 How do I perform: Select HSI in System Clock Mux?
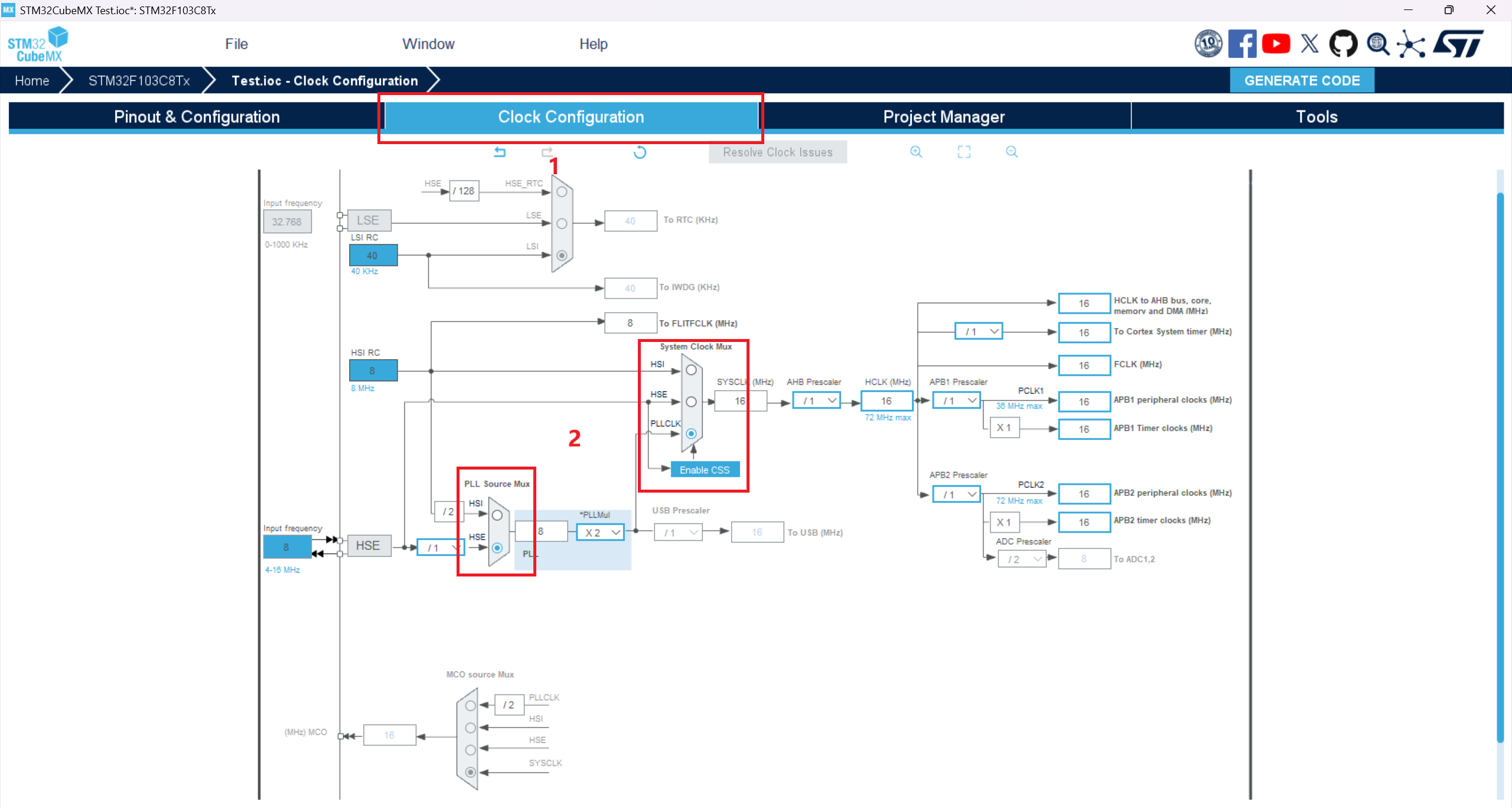691,370
